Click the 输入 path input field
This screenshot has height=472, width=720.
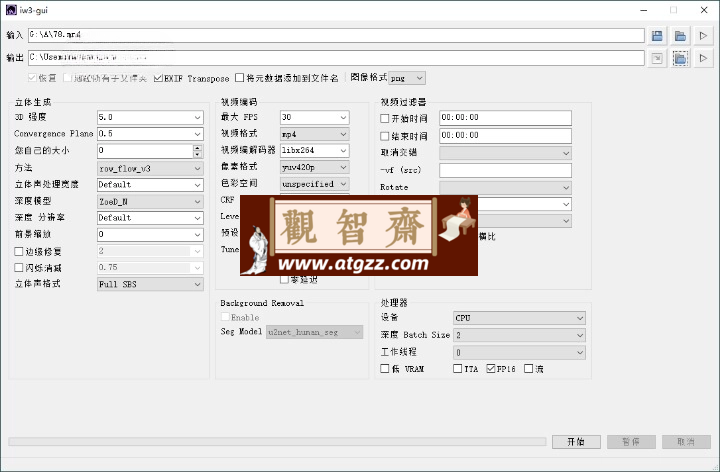pos(336,35)
